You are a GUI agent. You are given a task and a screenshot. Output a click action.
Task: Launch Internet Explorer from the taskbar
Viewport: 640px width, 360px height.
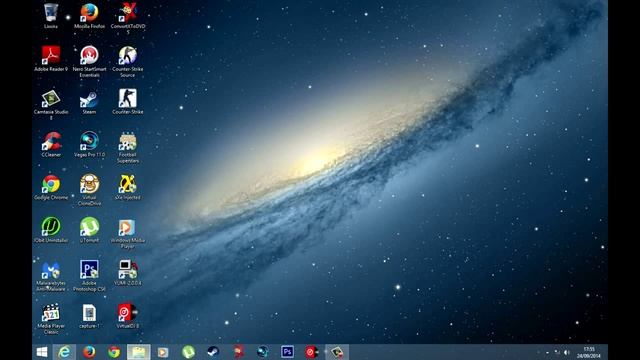point(64,352)
